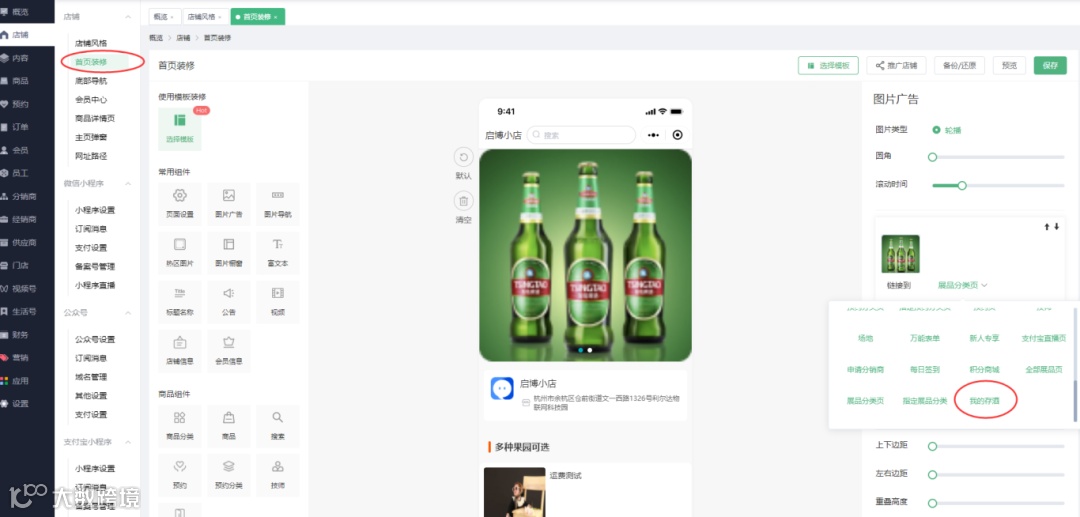Add the 预约分类 component
Screen dimensions: 1080x517
point(229,475)
